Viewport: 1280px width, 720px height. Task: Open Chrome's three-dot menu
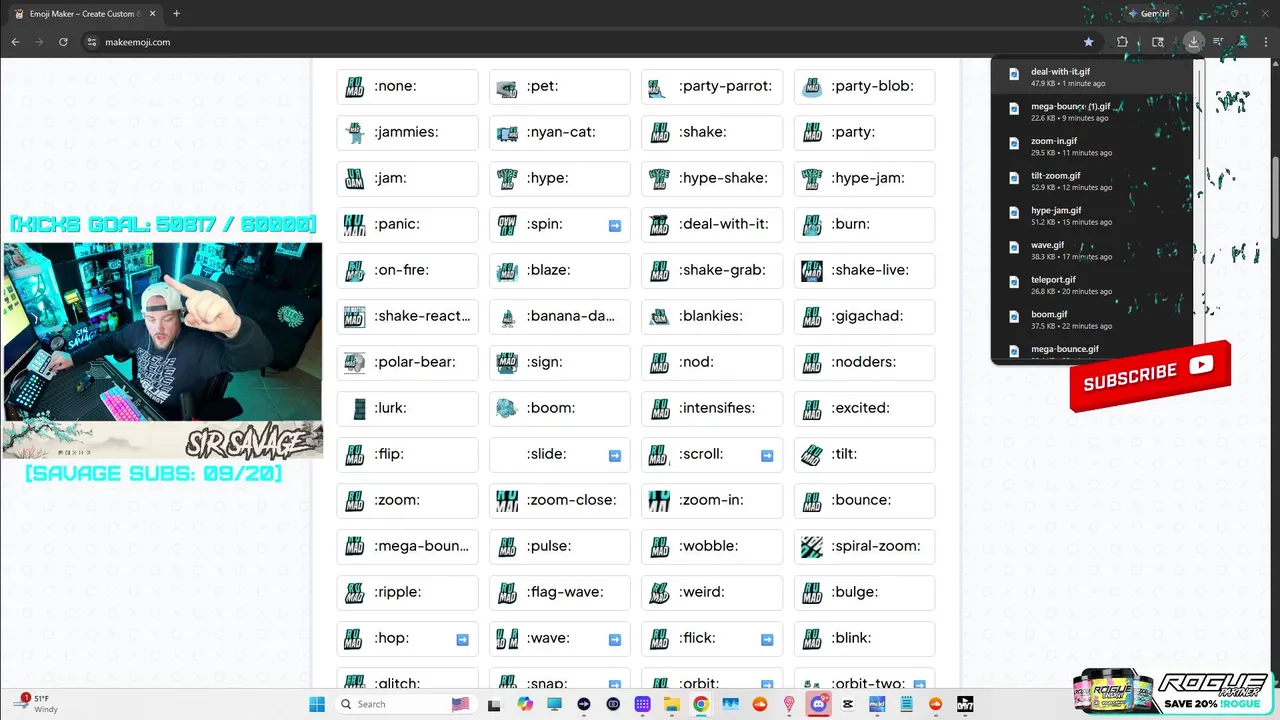point(1265,42)
